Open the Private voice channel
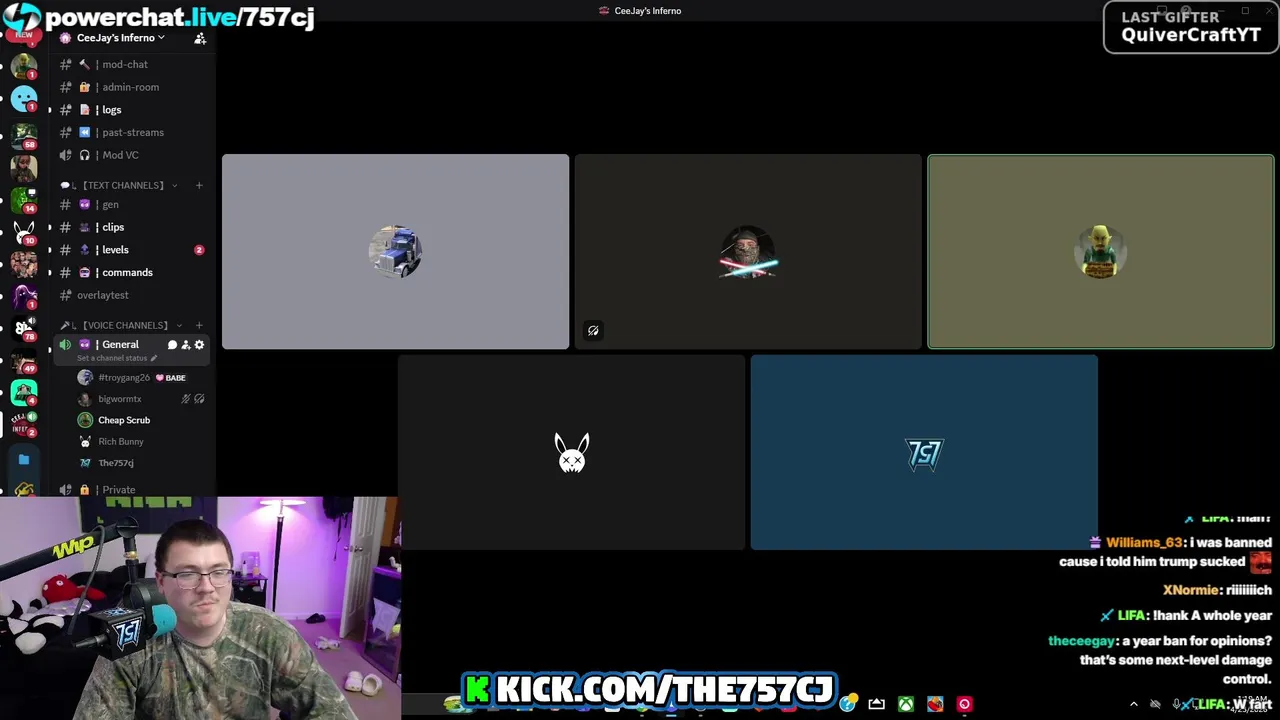 coord(132,489)
